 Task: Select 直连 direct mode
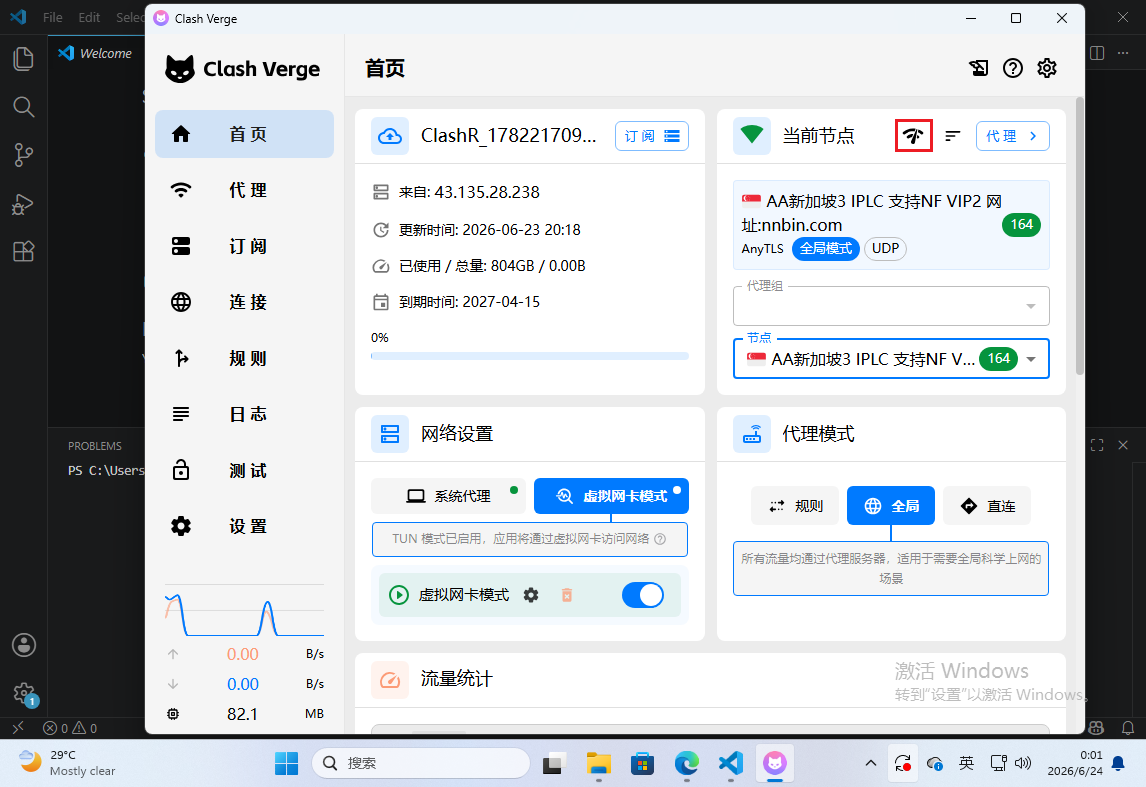pos(987,506)
